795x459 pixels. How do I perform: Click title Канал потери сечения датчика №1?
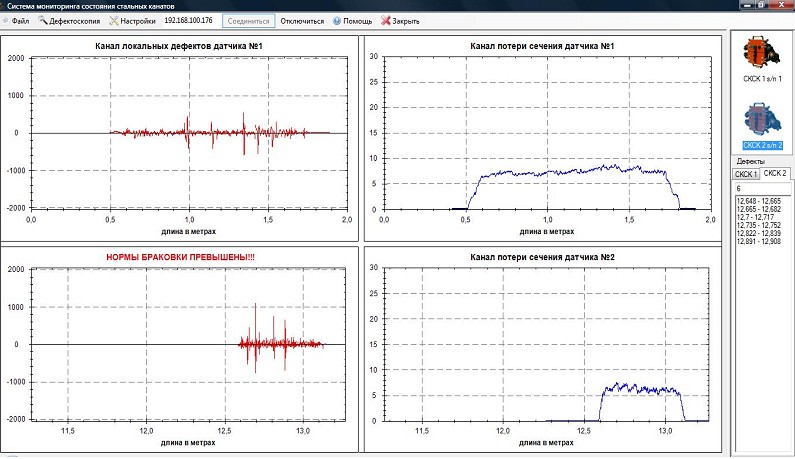tap(542, 46)
